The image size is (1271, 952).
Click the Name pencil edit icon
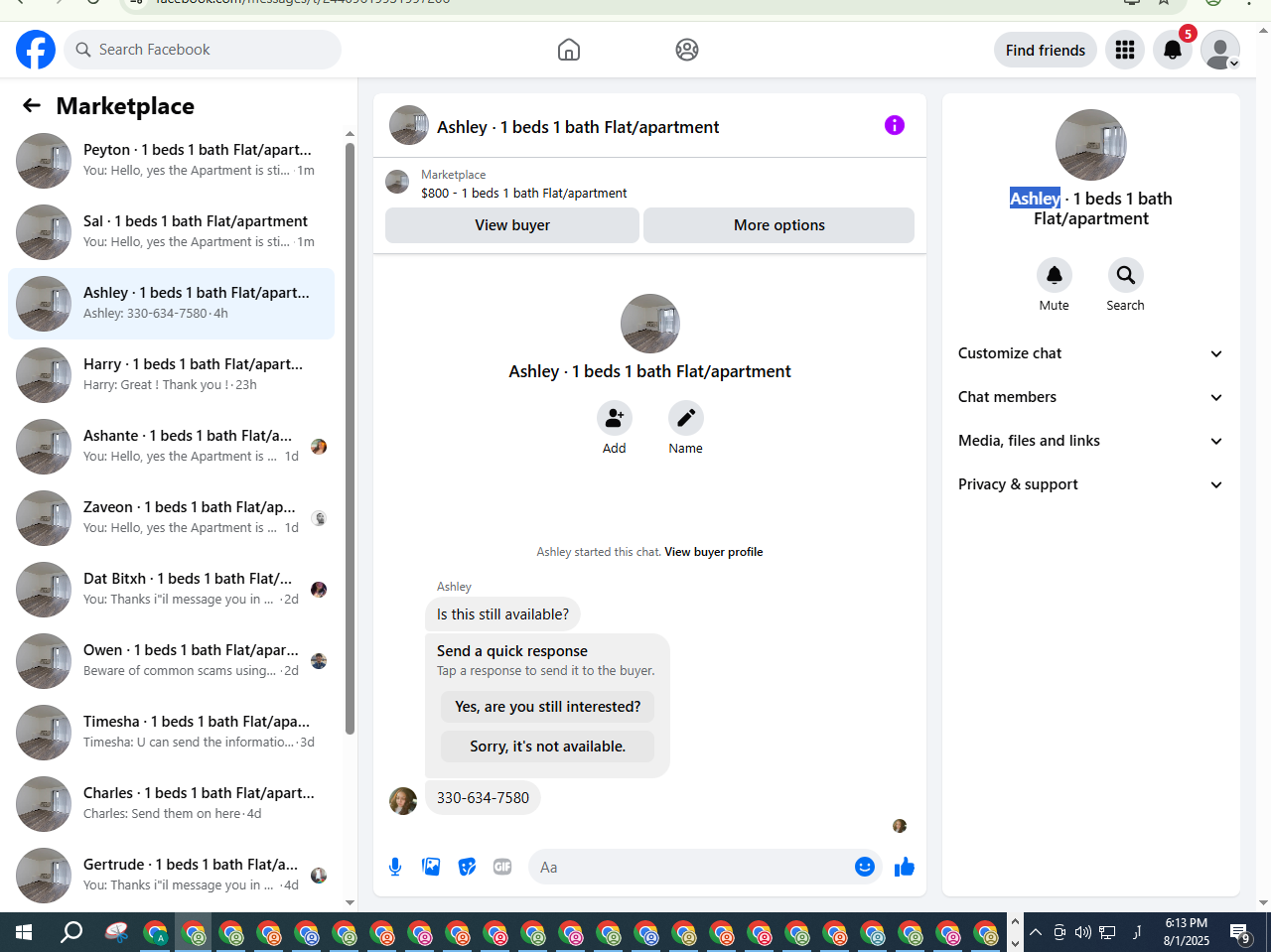(x=686, y=418)
